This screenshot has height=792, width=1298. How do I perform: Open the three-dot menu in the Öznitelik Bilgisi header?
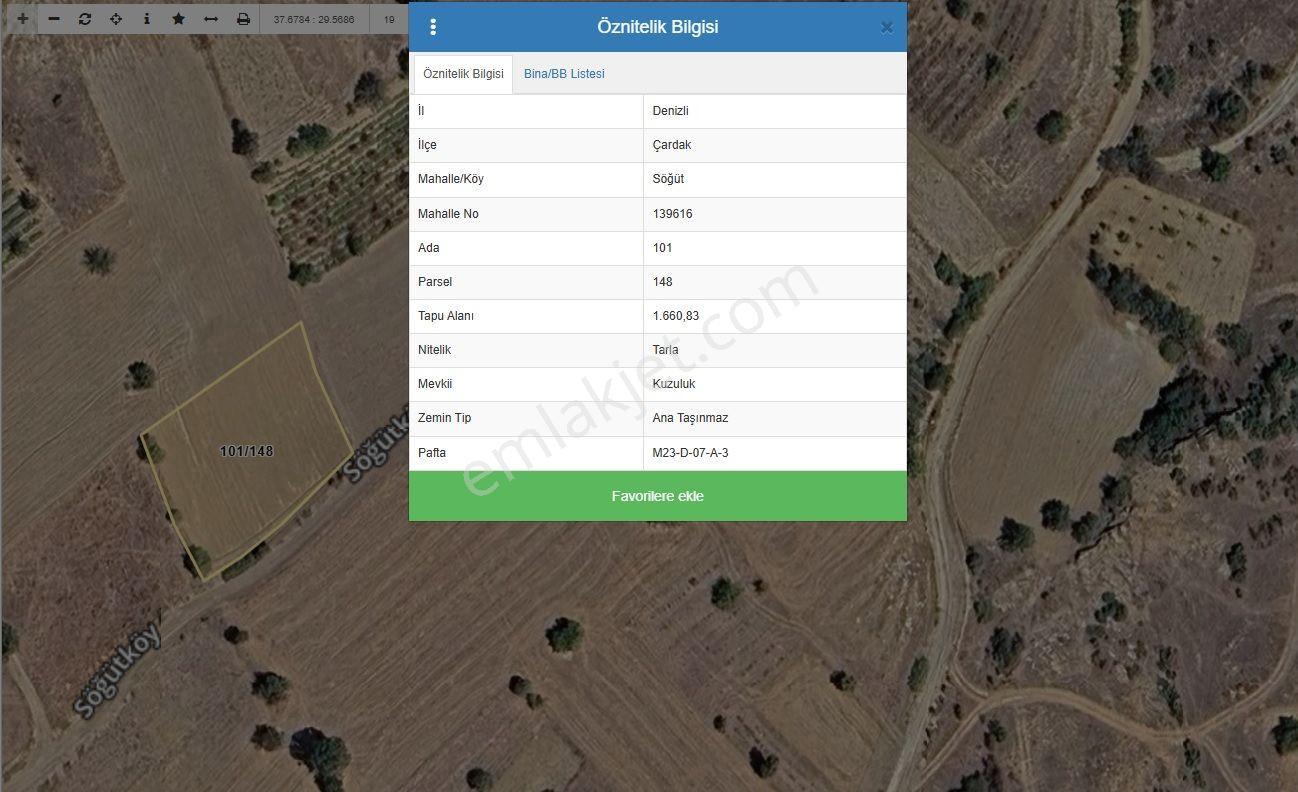click(432, 27)
